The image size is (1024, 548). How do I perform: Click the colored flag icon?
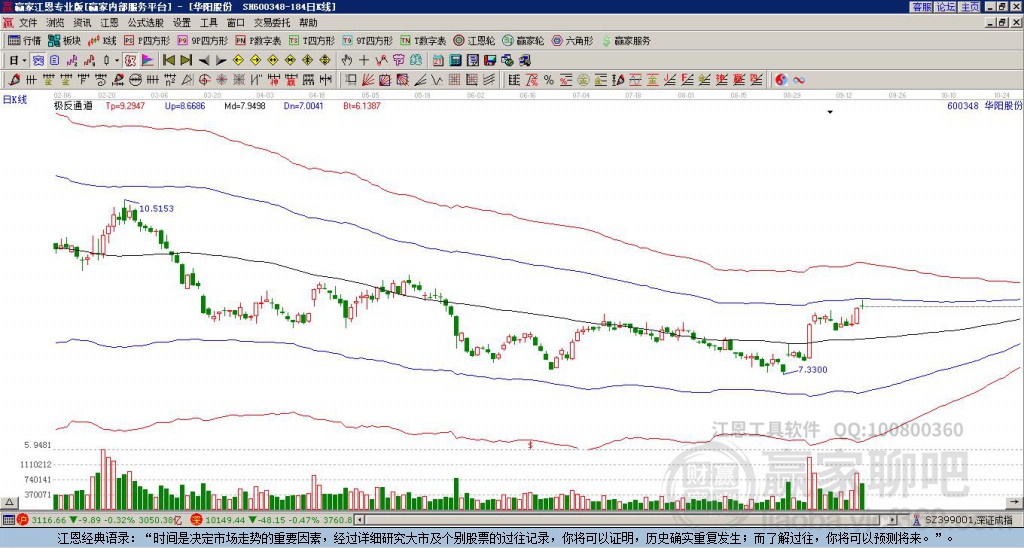148,61
